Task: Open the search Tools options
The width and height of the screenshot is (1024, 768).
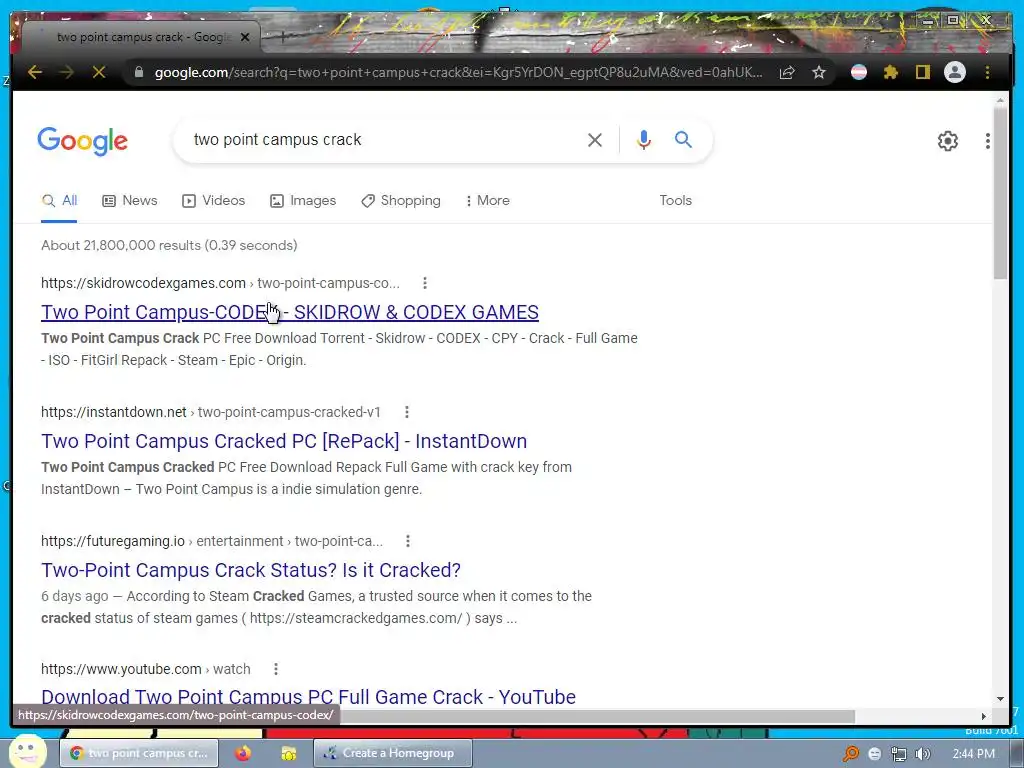Action: (x=675, y=200)
